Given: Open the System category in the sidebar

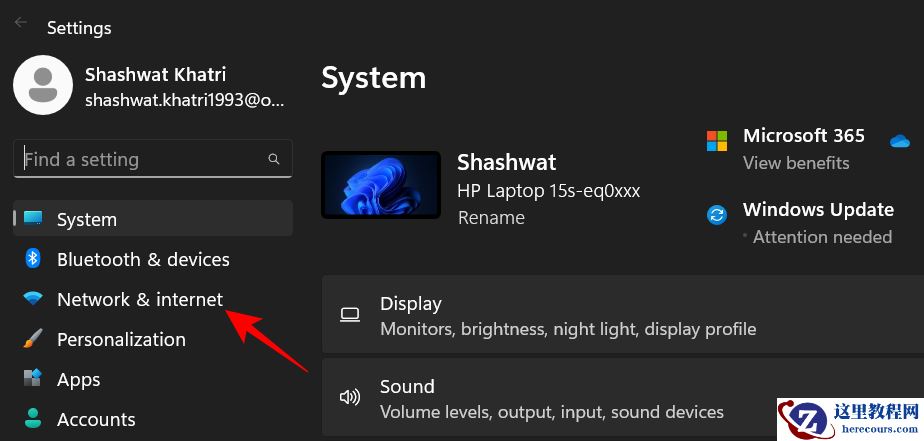Looking at the screenshot, I should 87,219.
